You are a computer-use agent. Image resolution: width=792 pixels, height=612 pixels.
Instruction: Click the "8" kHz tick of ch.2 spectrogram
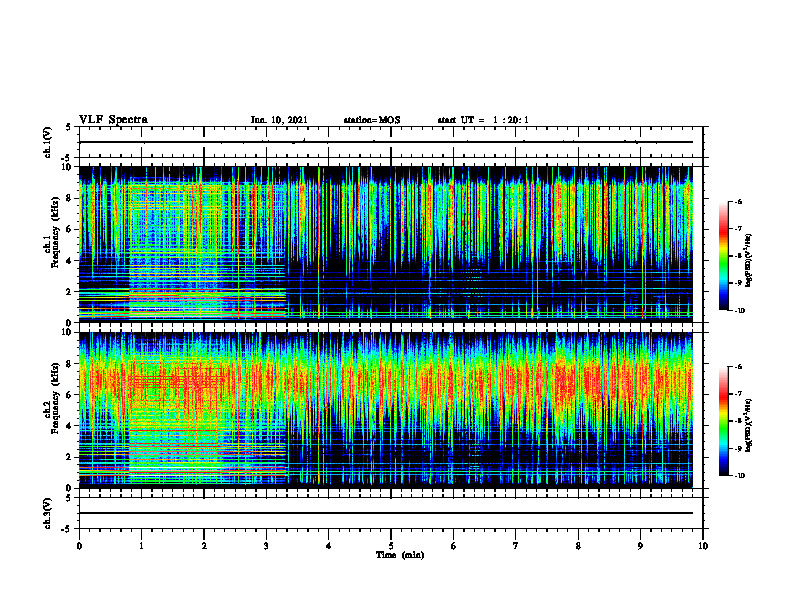coord(69,364)
